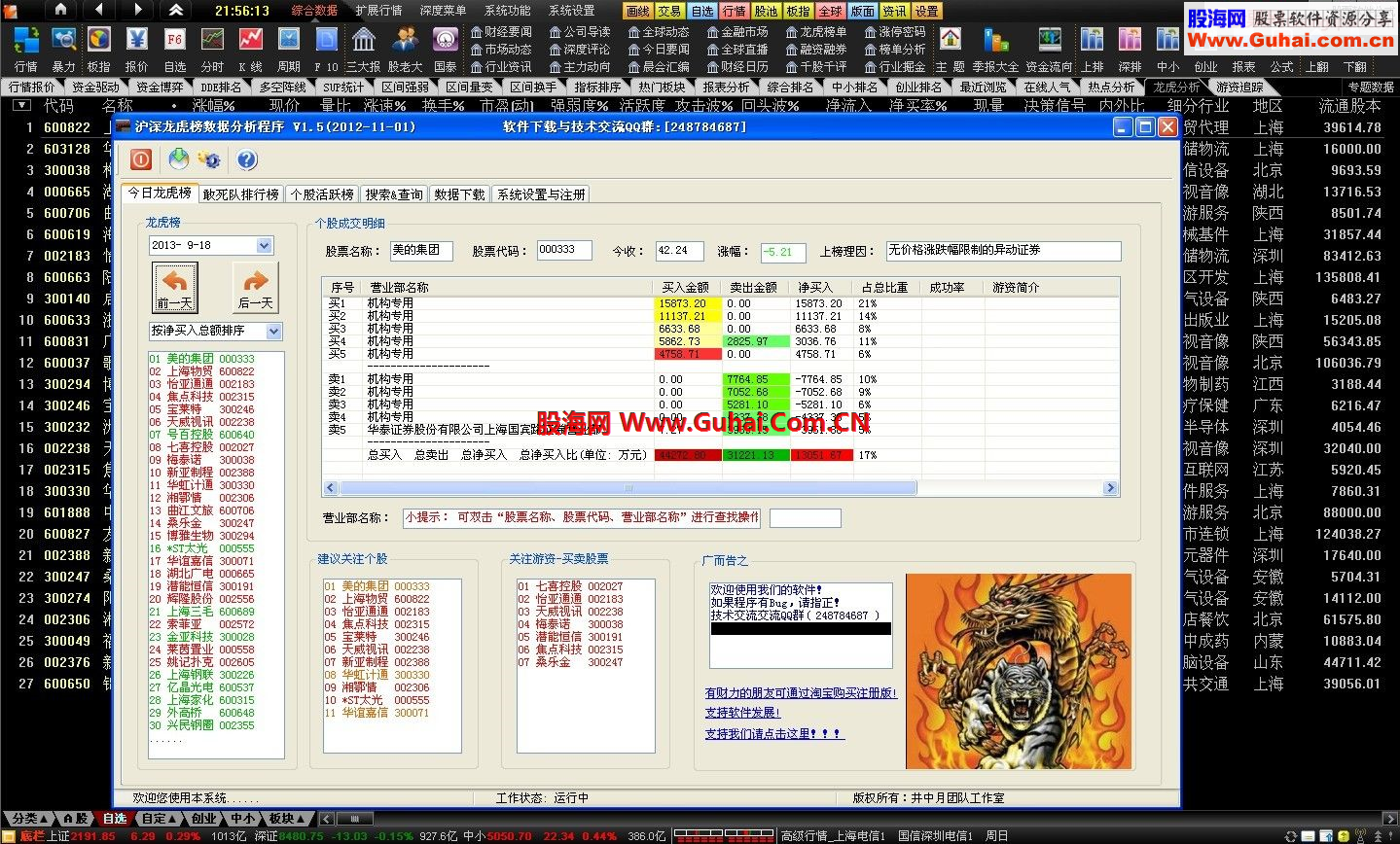The image size is (1400, 844).
Task: Click the 股票代码 field showing 000333
Action: 564,251
